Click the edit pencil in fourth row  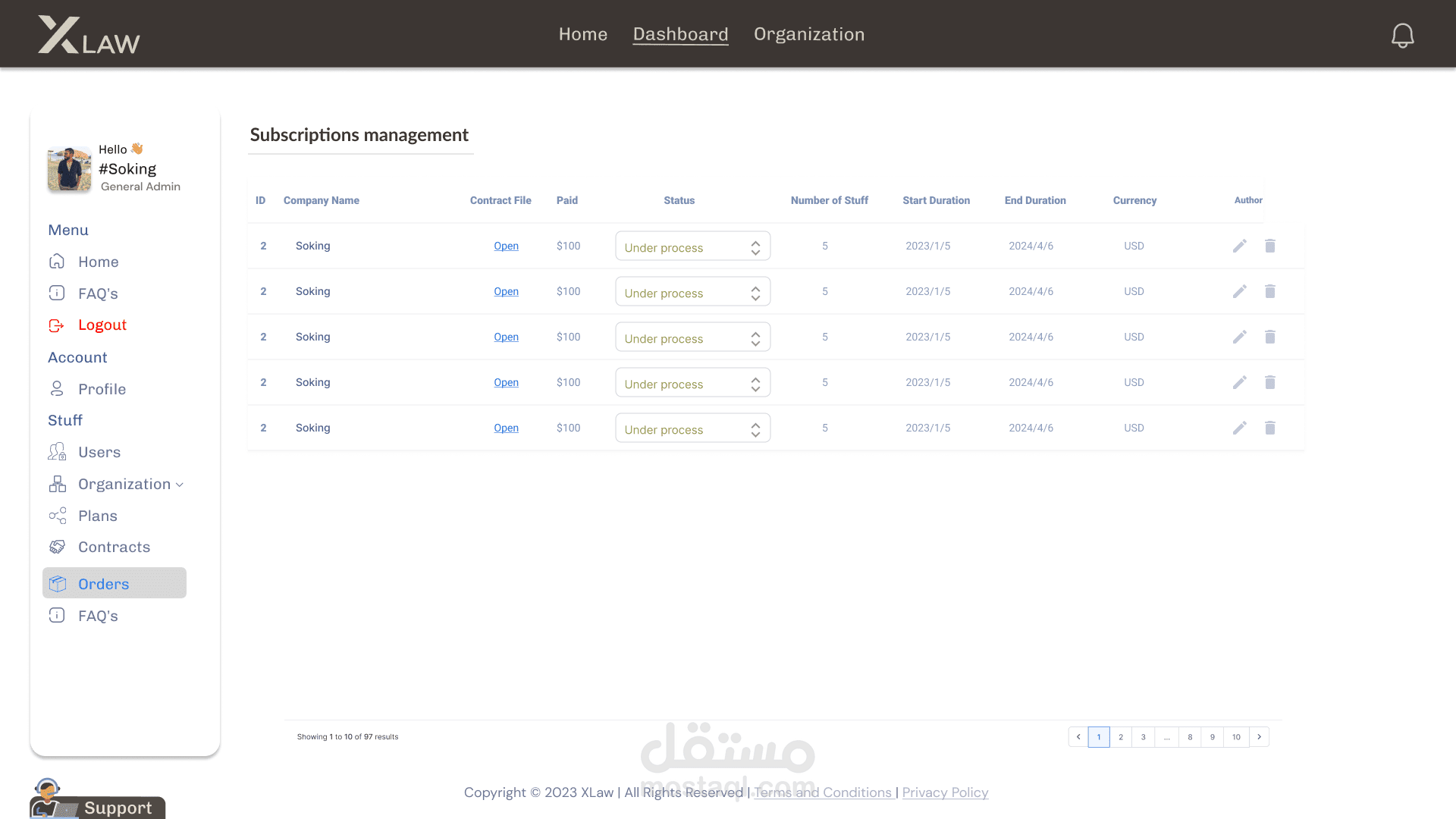(1239, 382)
